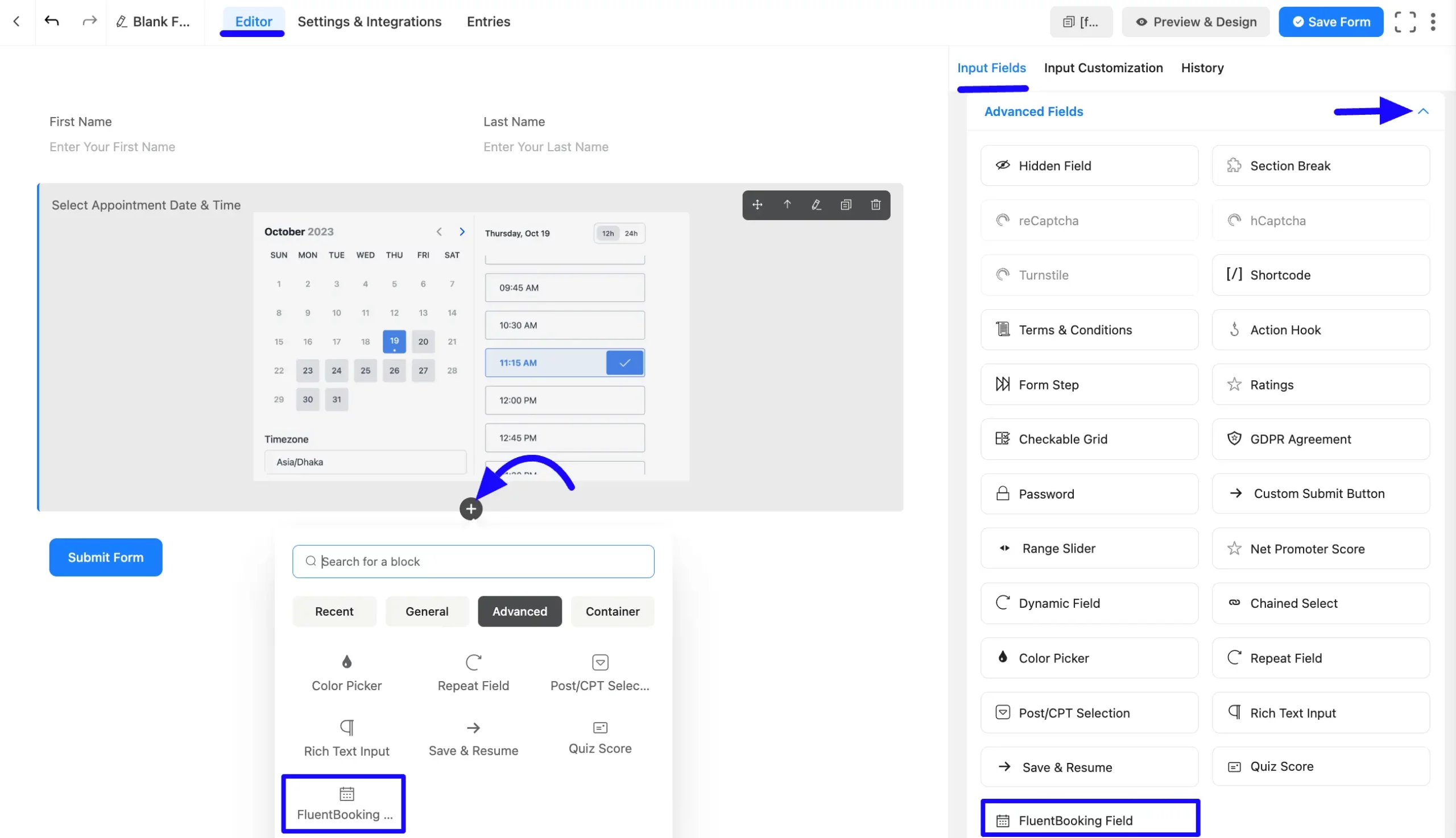Go to previous month in calendar

[x=439, y=231]
